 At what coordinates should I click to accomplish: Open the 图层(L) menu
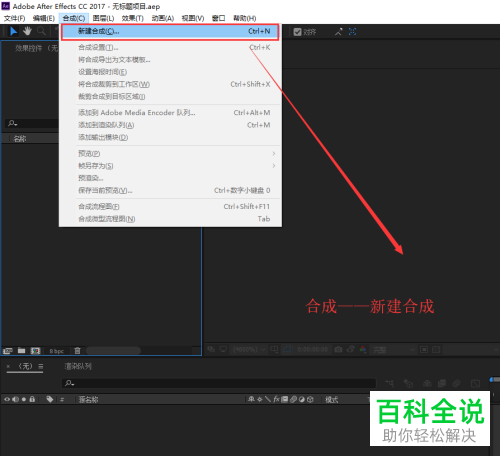[103, 18]
